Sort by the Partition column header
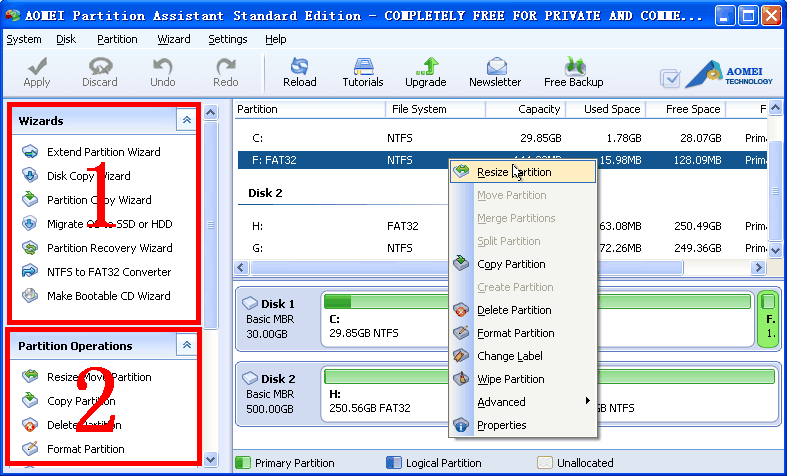 point(309,109)
